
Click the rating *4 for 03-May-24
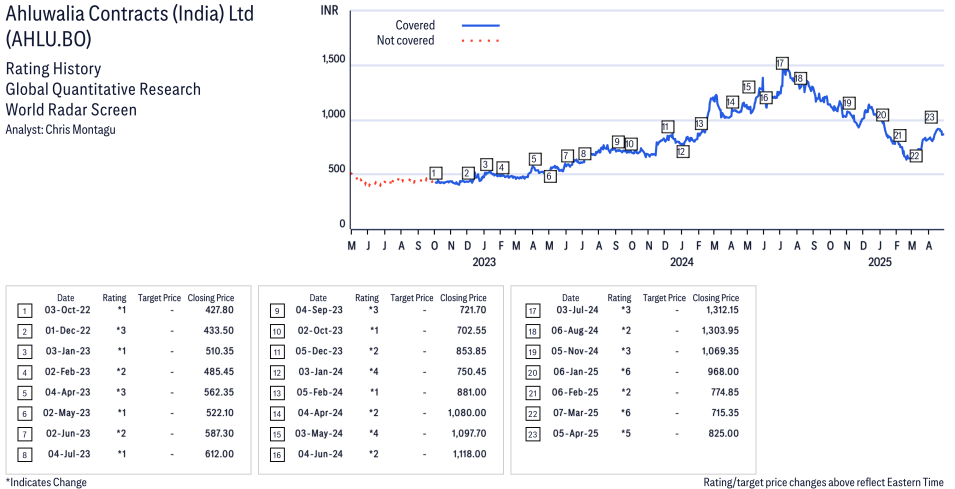(373, 434)
